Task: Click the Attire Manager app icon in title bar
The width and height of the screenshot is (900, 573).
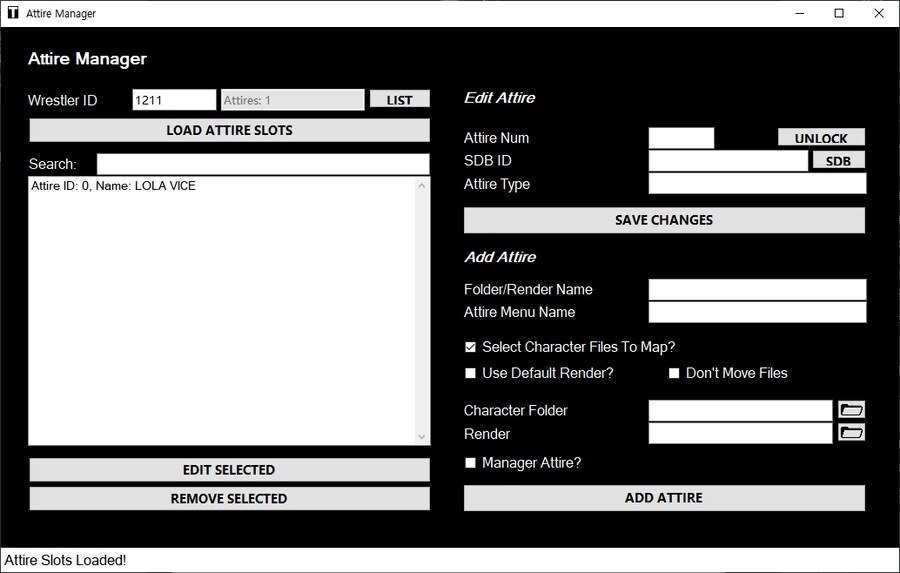Action: click(x=13, y=13)
